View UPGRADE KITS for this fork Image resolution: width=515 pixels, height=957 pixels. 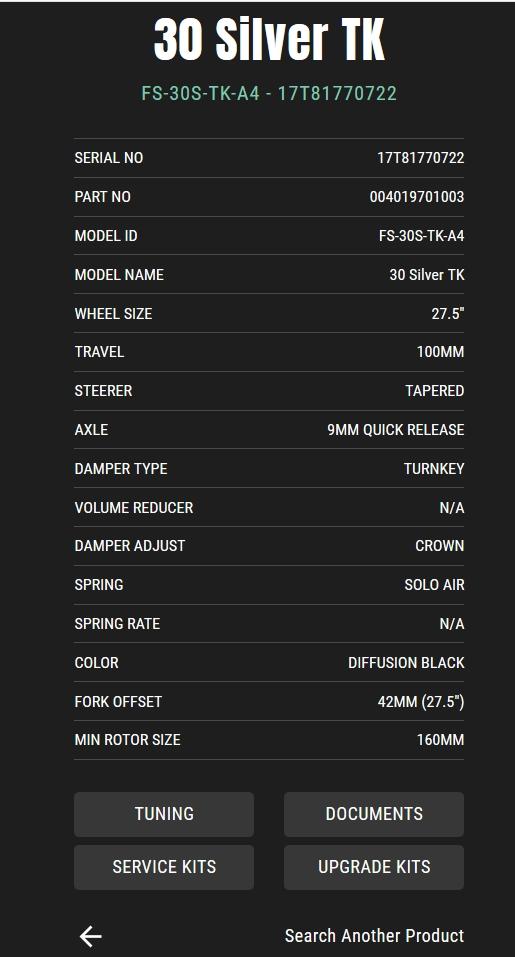[373, 867]
